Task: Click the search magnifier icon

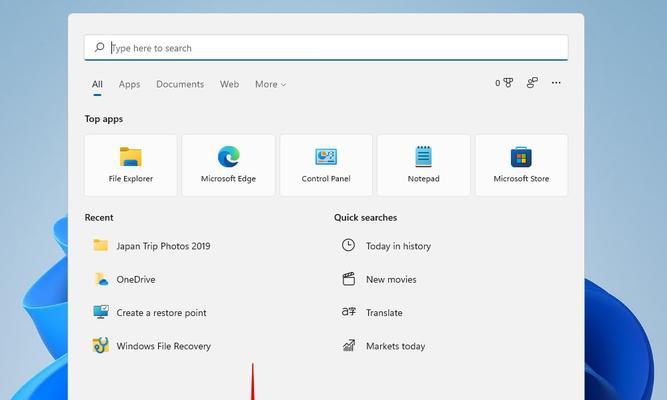Action: (99, 47)
